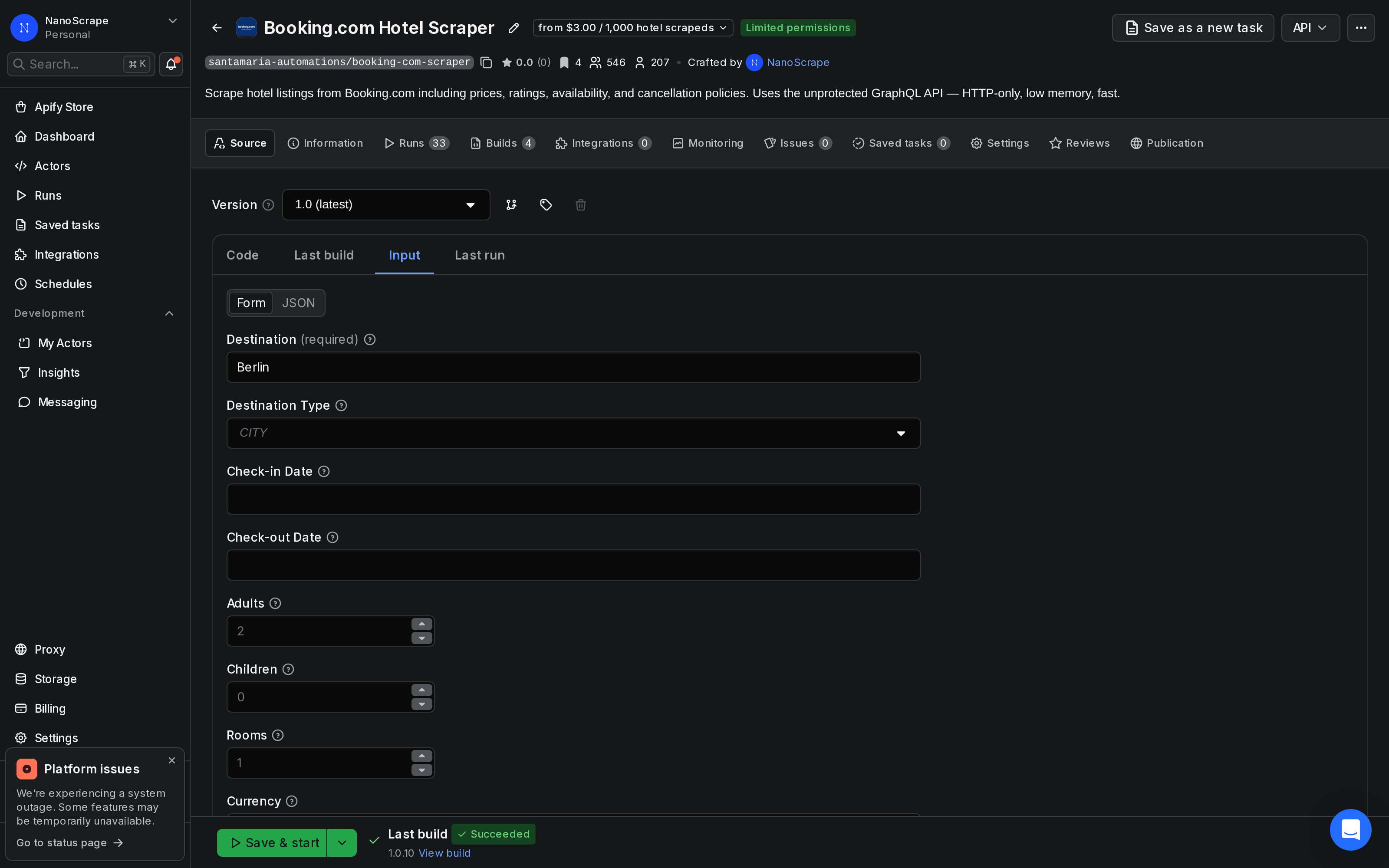Screen dimensions: 1389x868
Task: Increment Children value with up arrow
Action: 422,690
